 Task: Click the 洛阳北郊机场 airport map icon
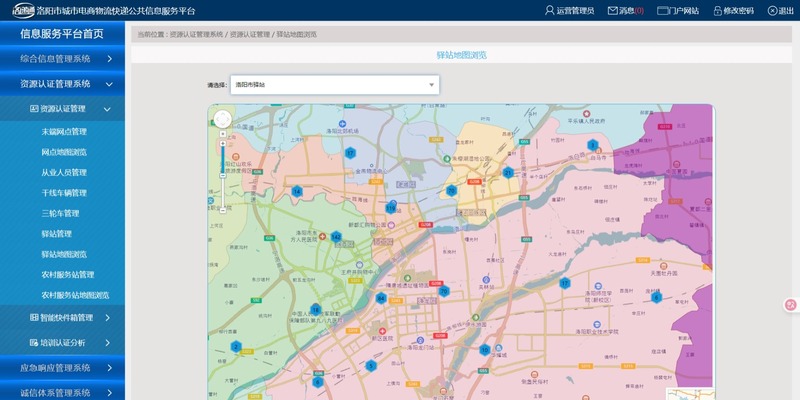coord(342,123)
